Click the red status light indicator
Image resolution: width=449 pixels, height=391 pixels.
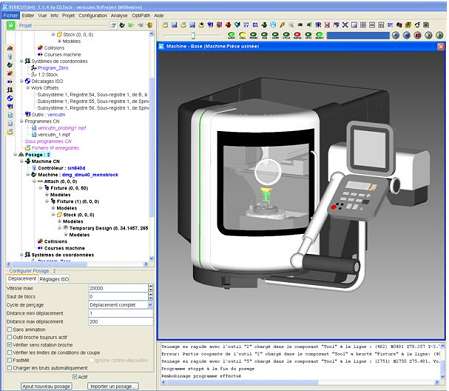click(297, 35)
